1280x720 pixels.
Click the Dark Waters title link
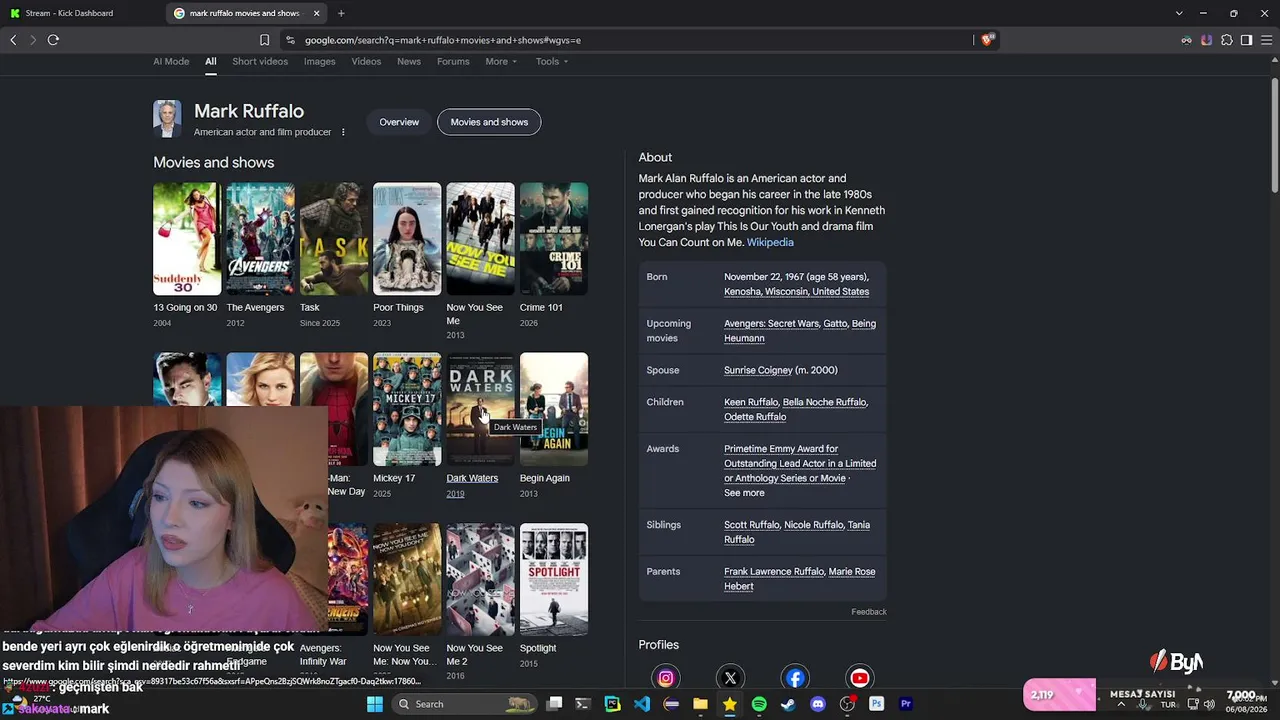click(x=472, y=478)
